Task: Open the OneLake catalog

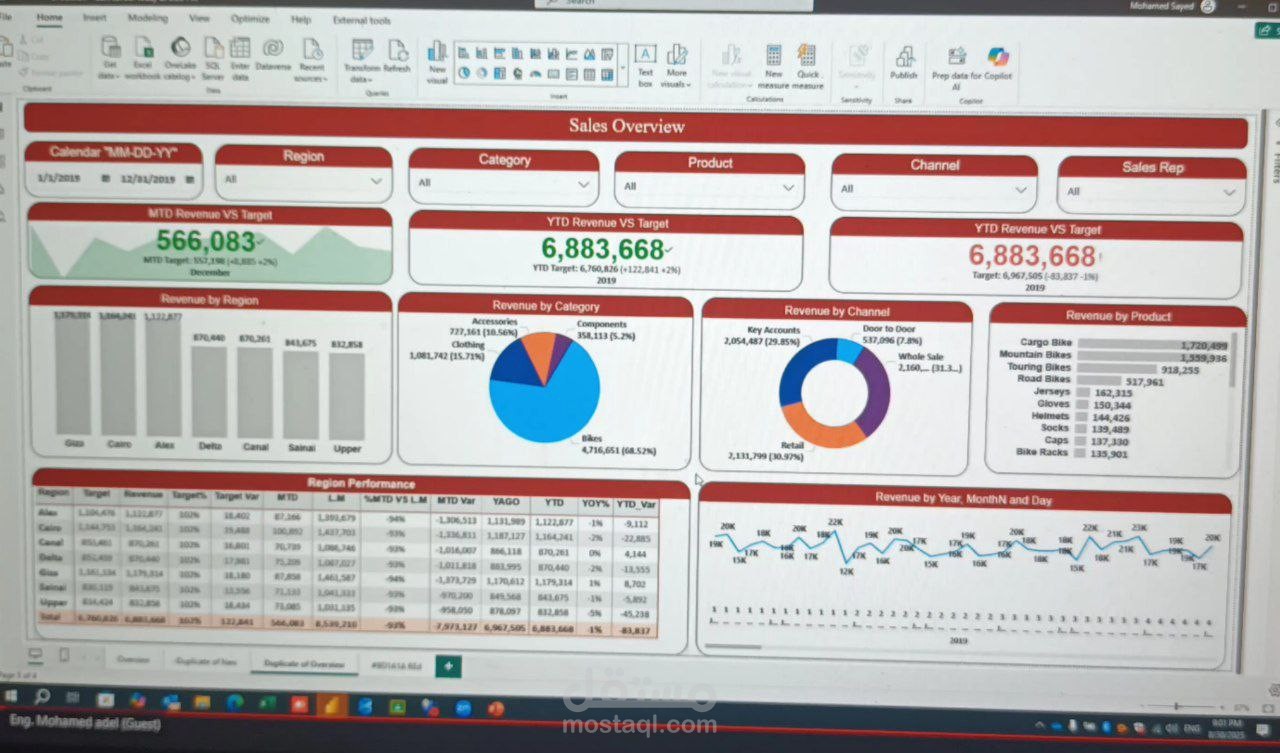Action: tap(180, 58)
